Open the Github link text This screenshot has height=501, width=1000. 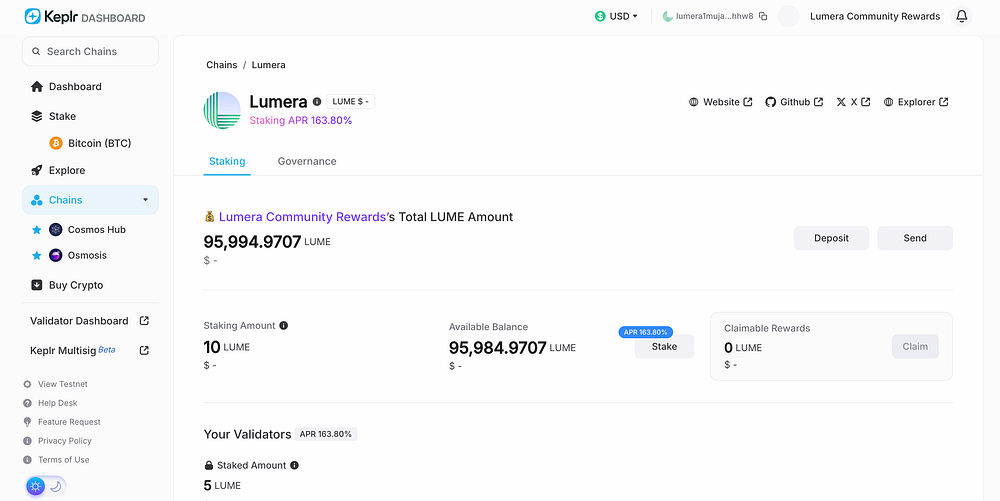tap(795, 102)
